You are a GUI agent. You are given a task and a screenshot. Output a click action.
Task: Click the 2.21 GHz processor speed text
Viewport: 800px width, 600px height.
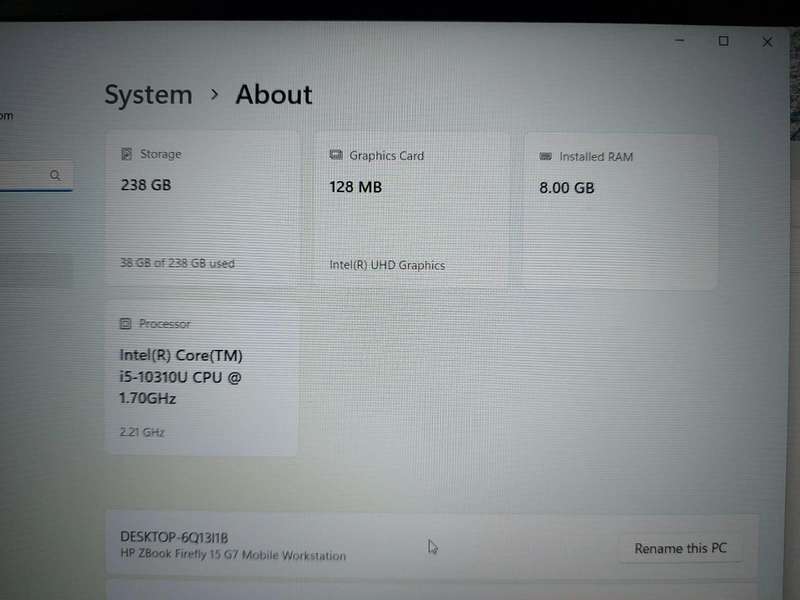click(142, 432)
